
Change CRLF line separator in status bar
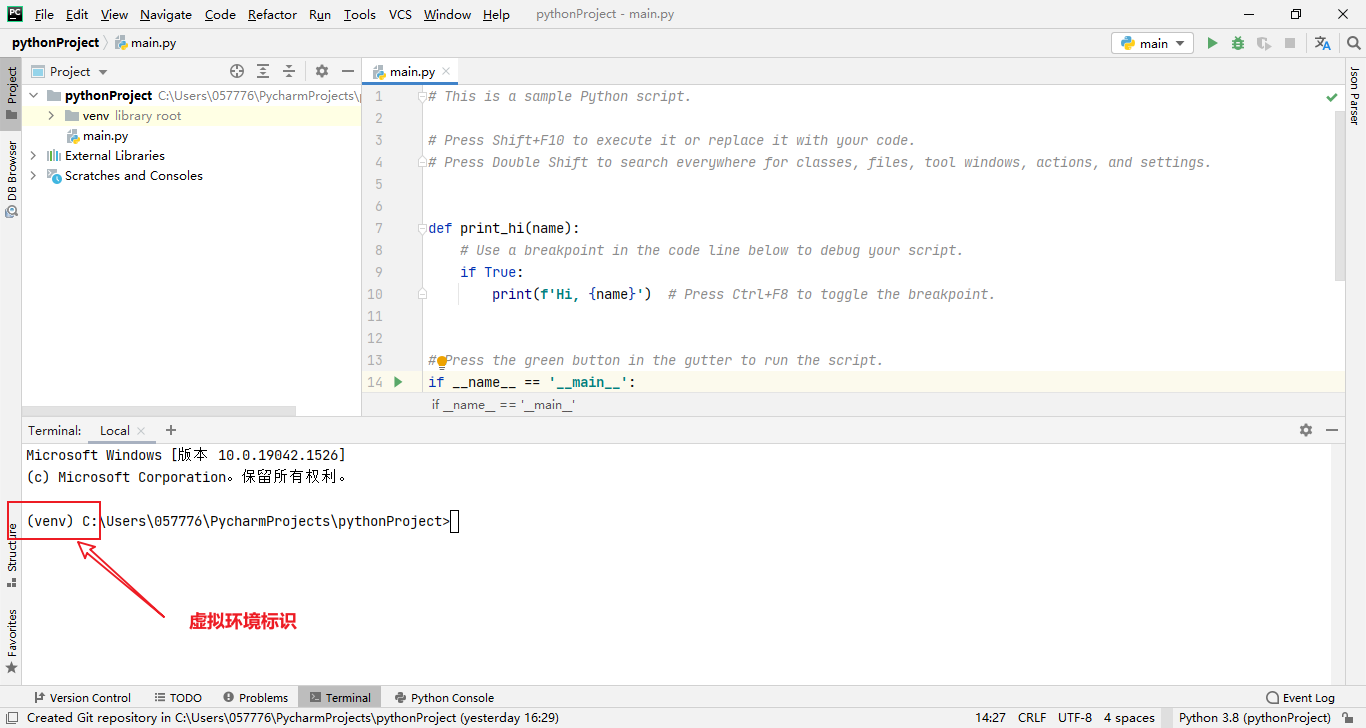pos(1032,717)
